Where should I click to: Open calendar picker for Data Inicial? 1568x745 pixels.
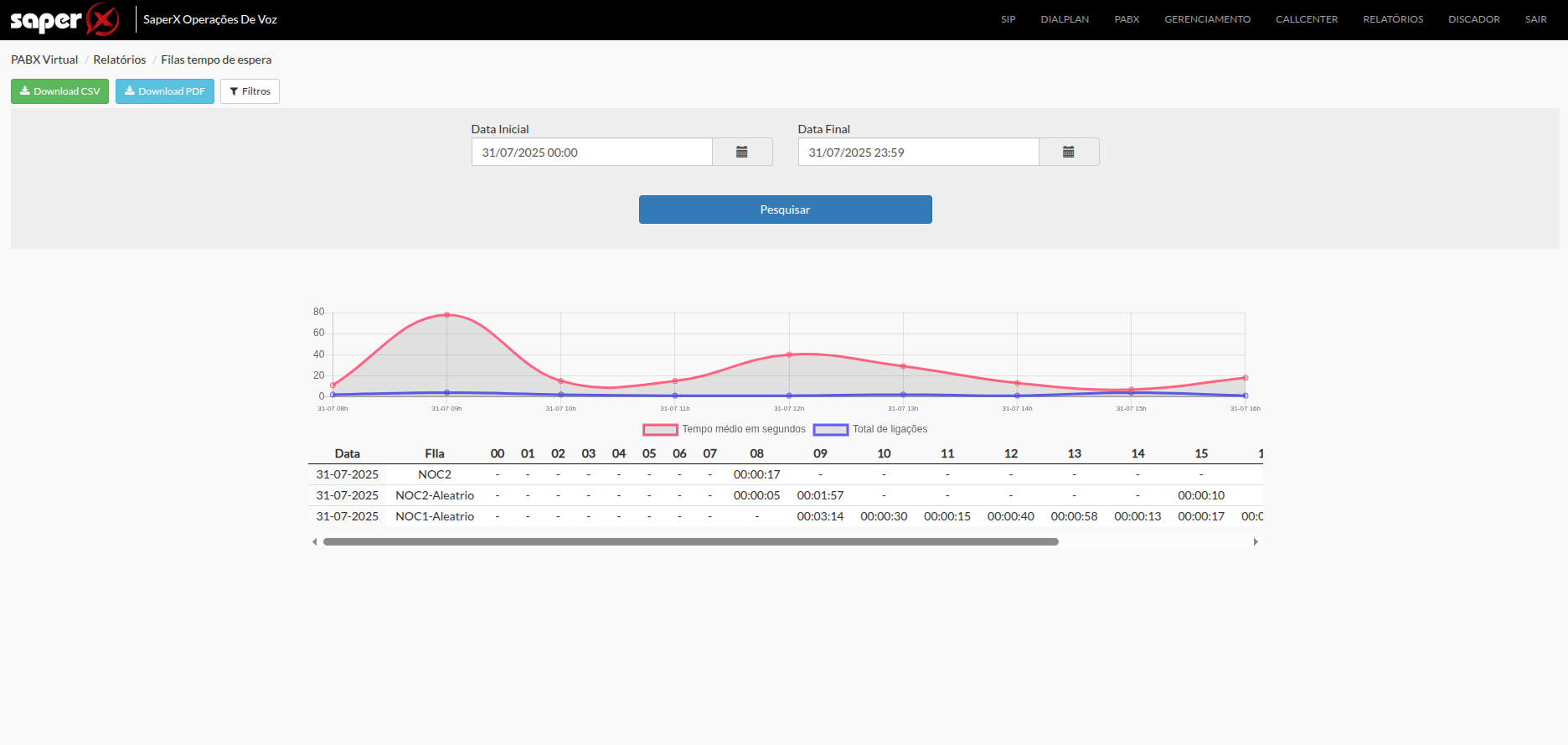click(742, 152)
